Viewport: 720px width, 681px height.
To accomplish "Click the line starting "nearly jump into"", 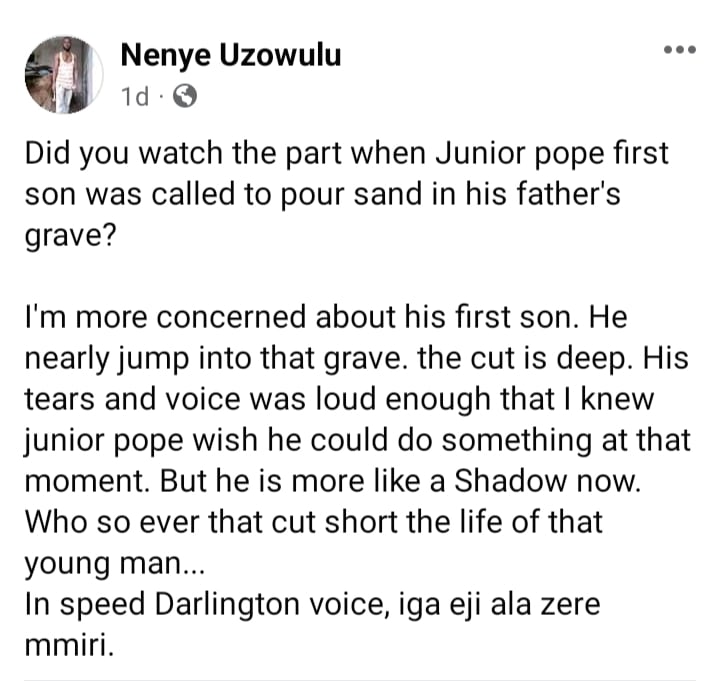I will pos(355,357).
